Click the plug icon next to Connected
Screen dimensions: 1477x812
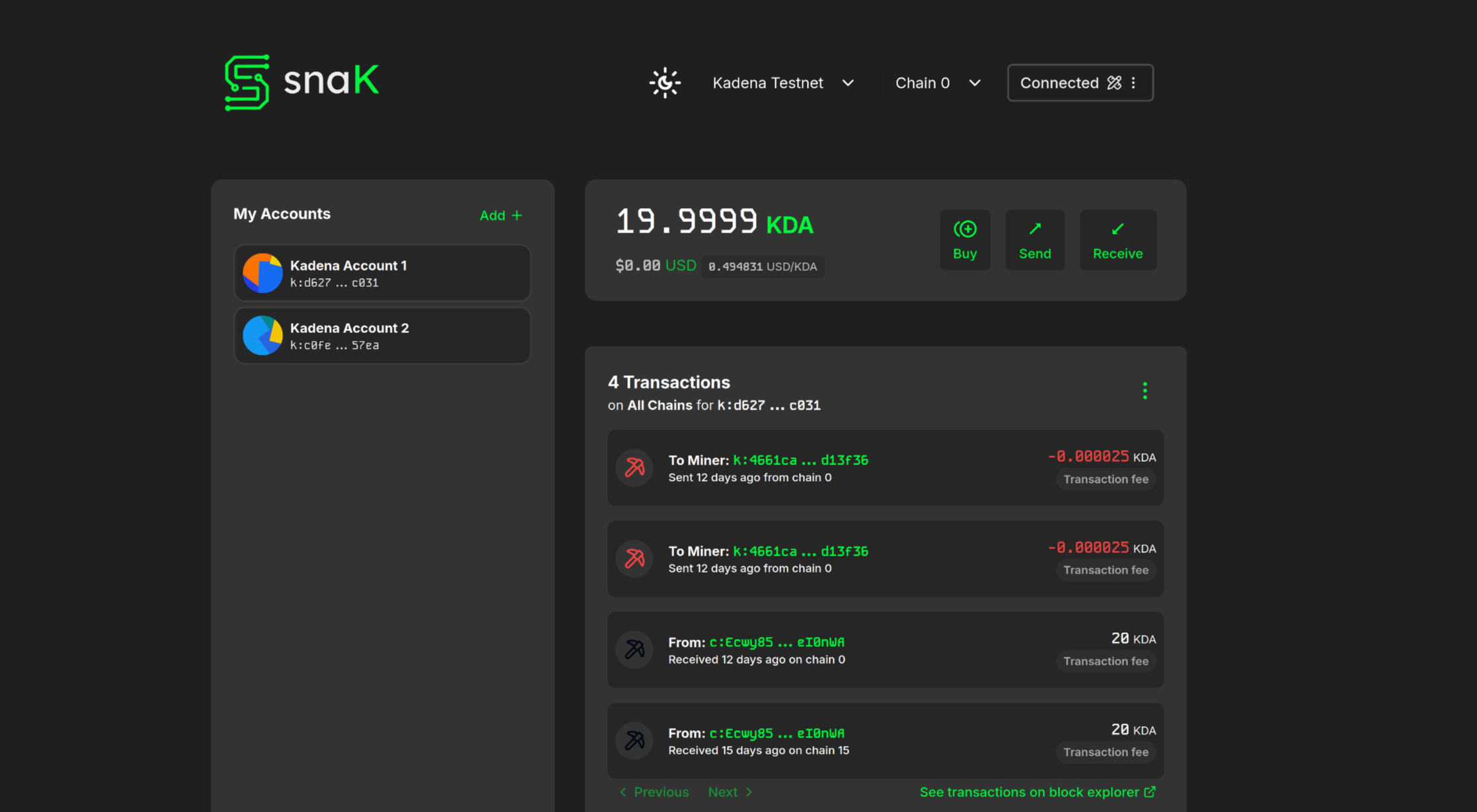point(1114,83)
